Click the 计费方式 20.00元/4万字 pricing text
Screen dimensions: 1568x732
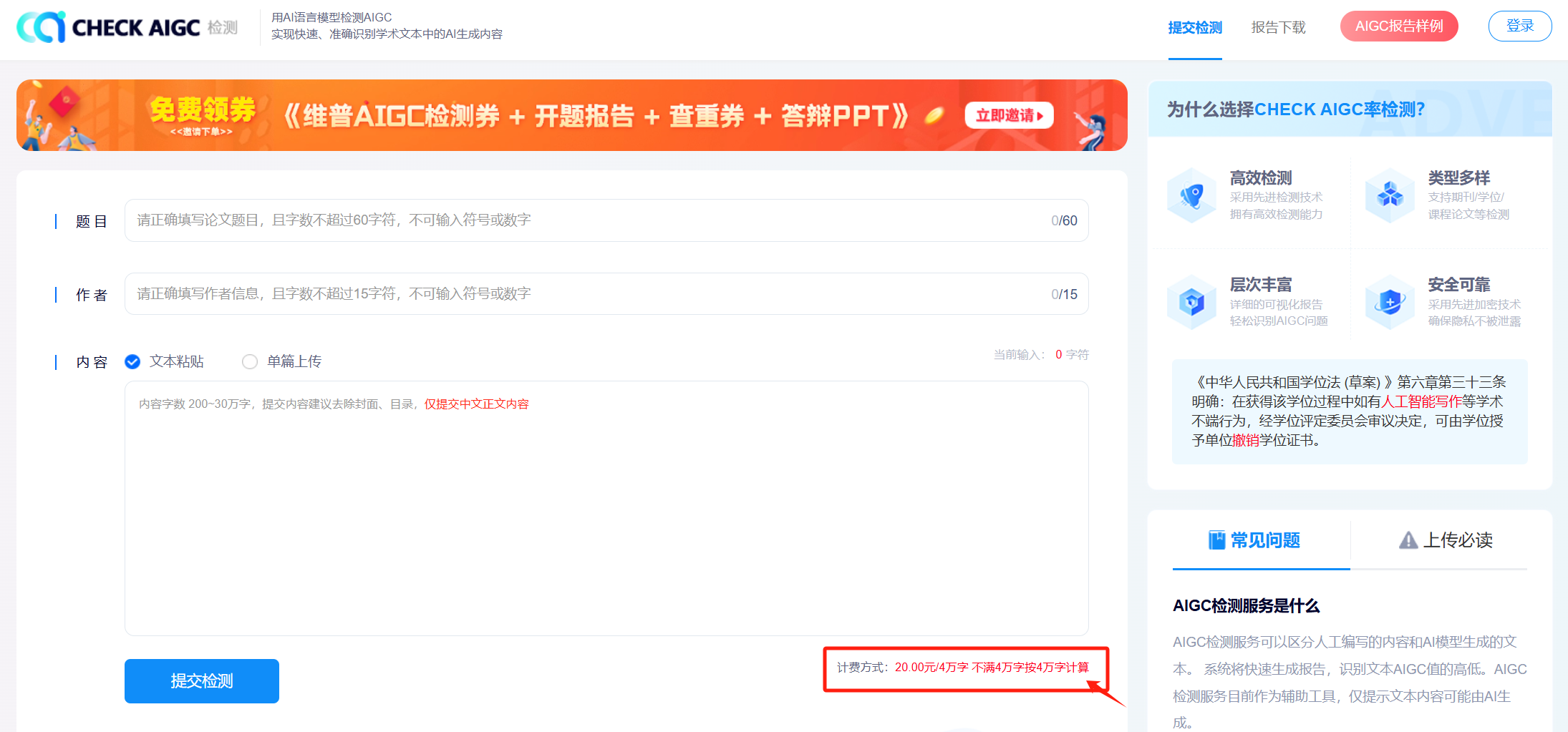(963, 668)
